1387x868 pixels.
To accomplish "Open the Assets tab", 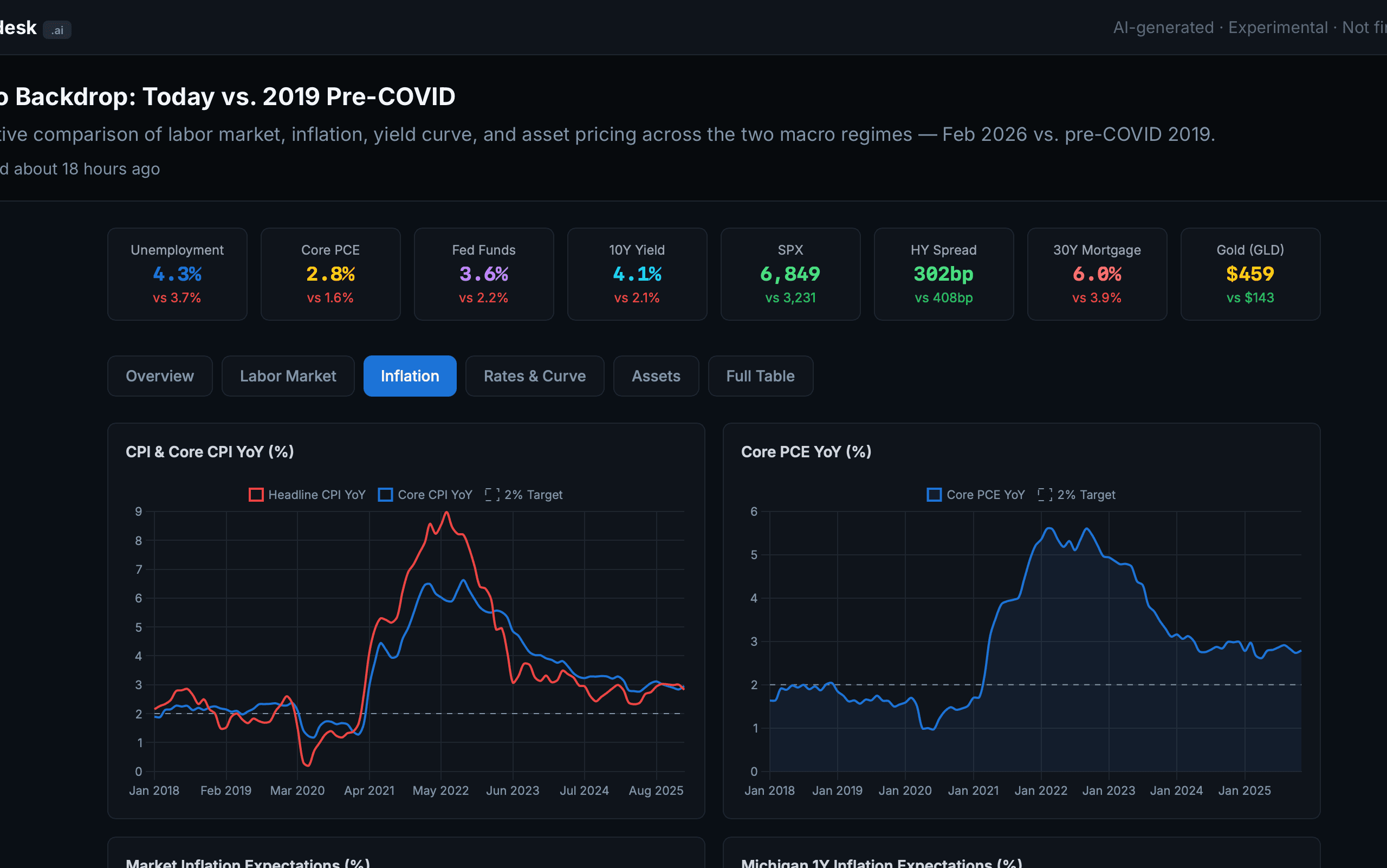I will point(656,376).
